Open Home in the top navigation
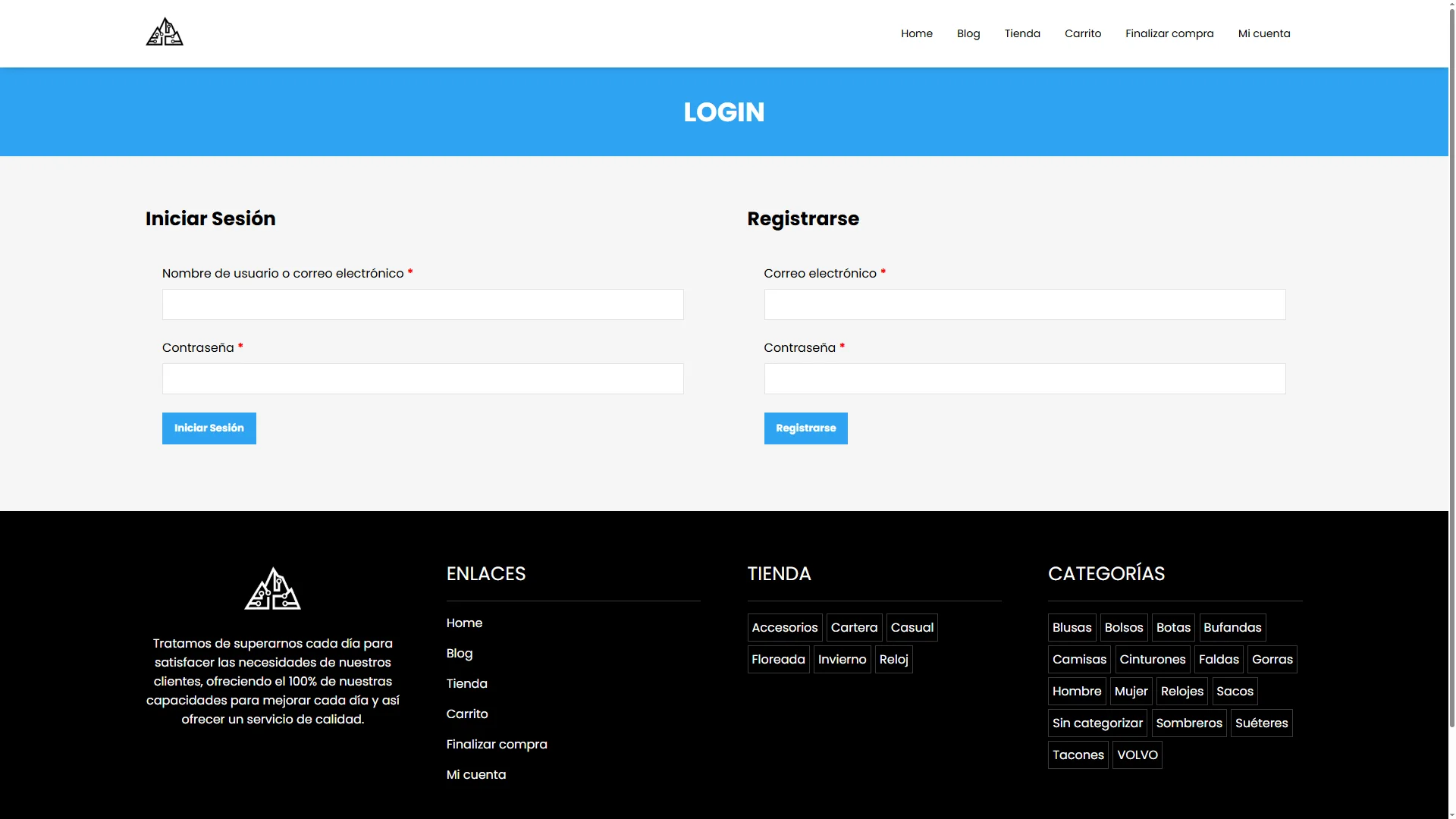This screenshot has width=1456, height=819. 917,33
